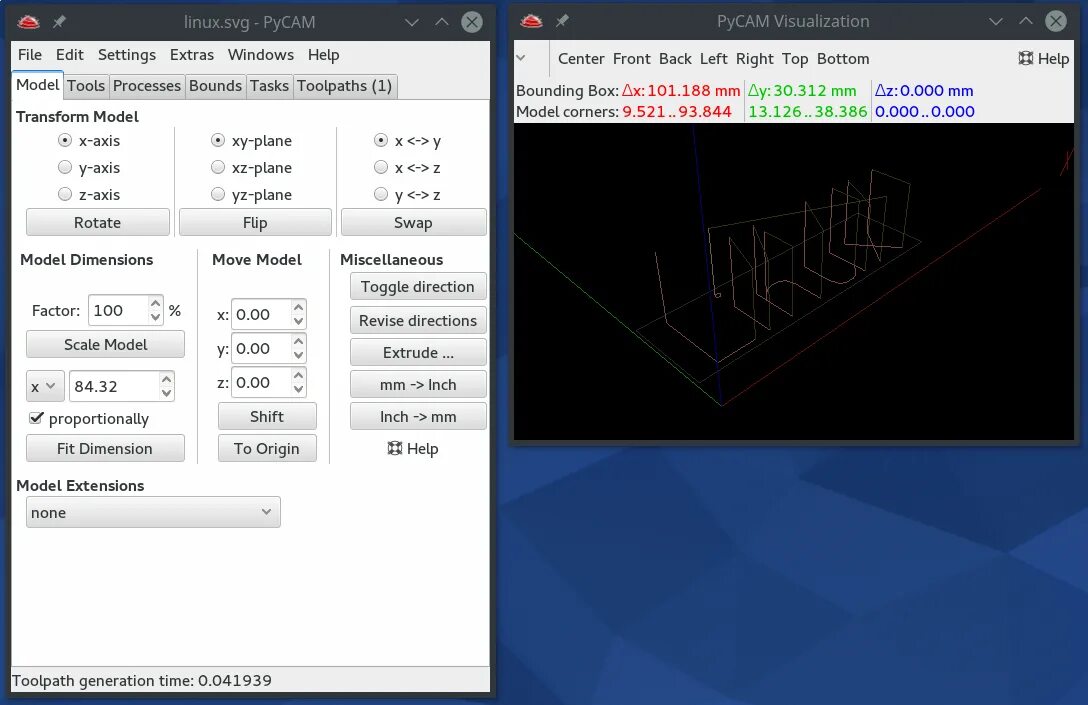Image resolution: width=1088 pixels, height=705 pixels.
Task: Open the Model Extensions 'none' dropdown
Action: coord(153,512)
